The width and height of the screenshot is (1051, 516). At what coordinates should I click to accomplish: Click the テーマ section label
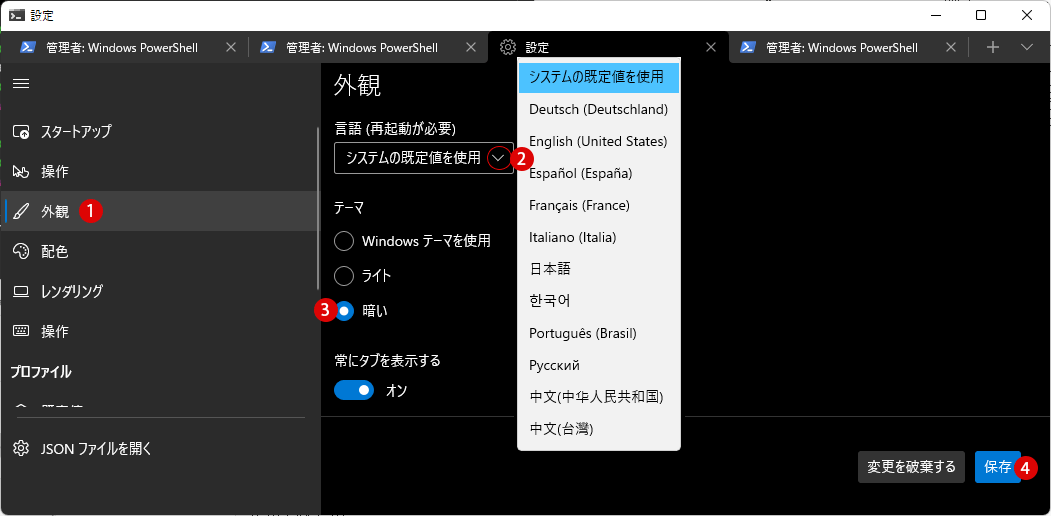(x=349, y=208)
